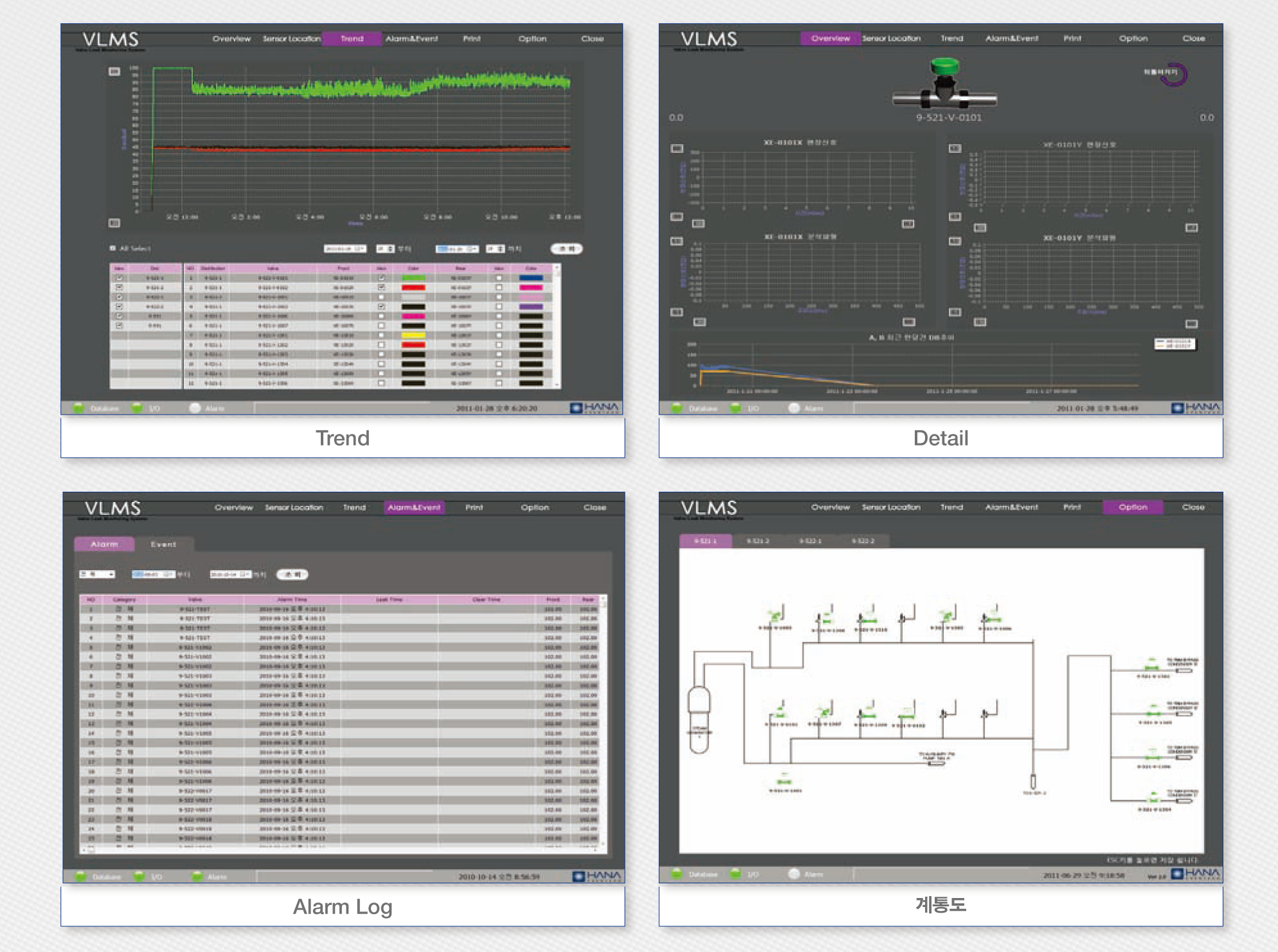Open Sensor Location menu in Detail screen
1278x952 pixels.
pyautogui.click(x=891, y=39)
